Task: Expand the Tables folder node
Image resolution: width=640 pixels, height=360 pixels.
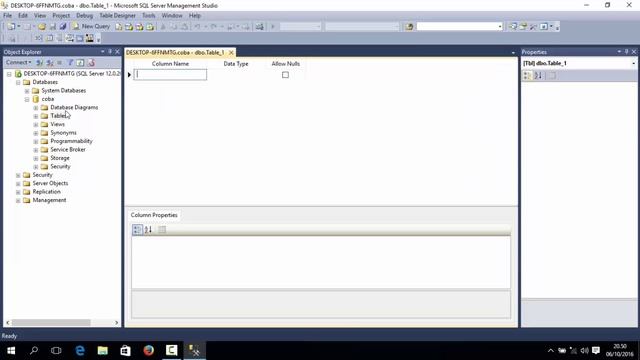Action: [36, 116]
